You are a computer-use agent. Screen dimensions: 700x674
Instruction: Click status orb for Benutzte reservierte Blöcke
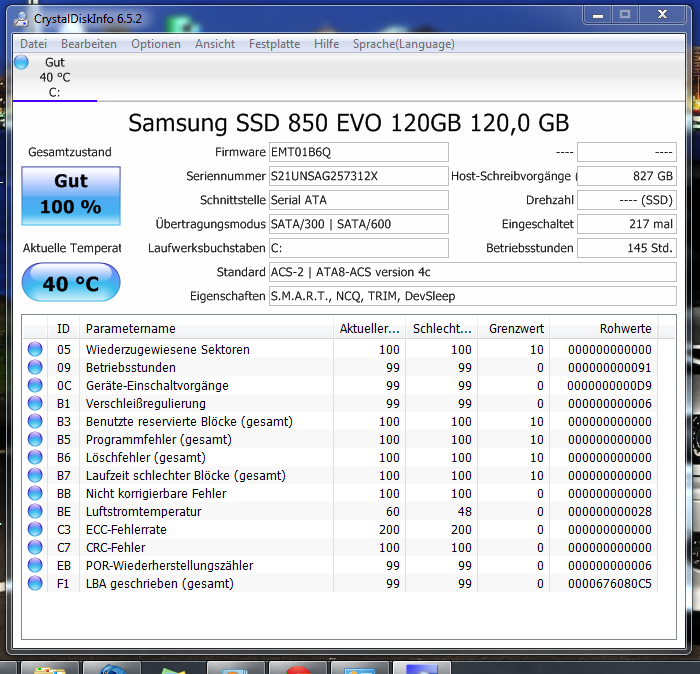tap(35, 421)
